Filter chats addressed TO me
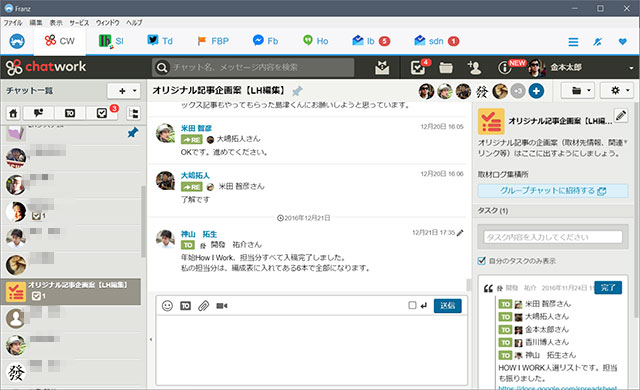Screen dimensions: 640x390 pos(70,113)
